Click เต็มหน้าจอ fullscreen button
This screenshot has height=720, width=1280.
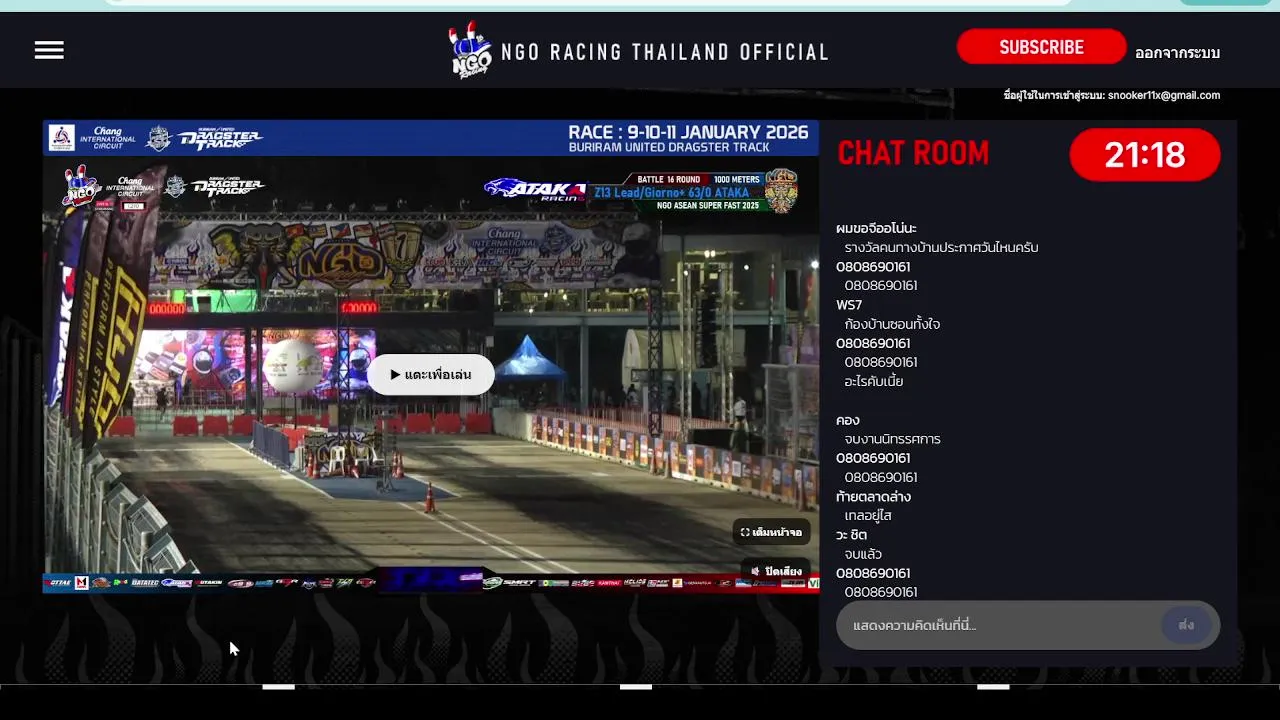(771, 532)
